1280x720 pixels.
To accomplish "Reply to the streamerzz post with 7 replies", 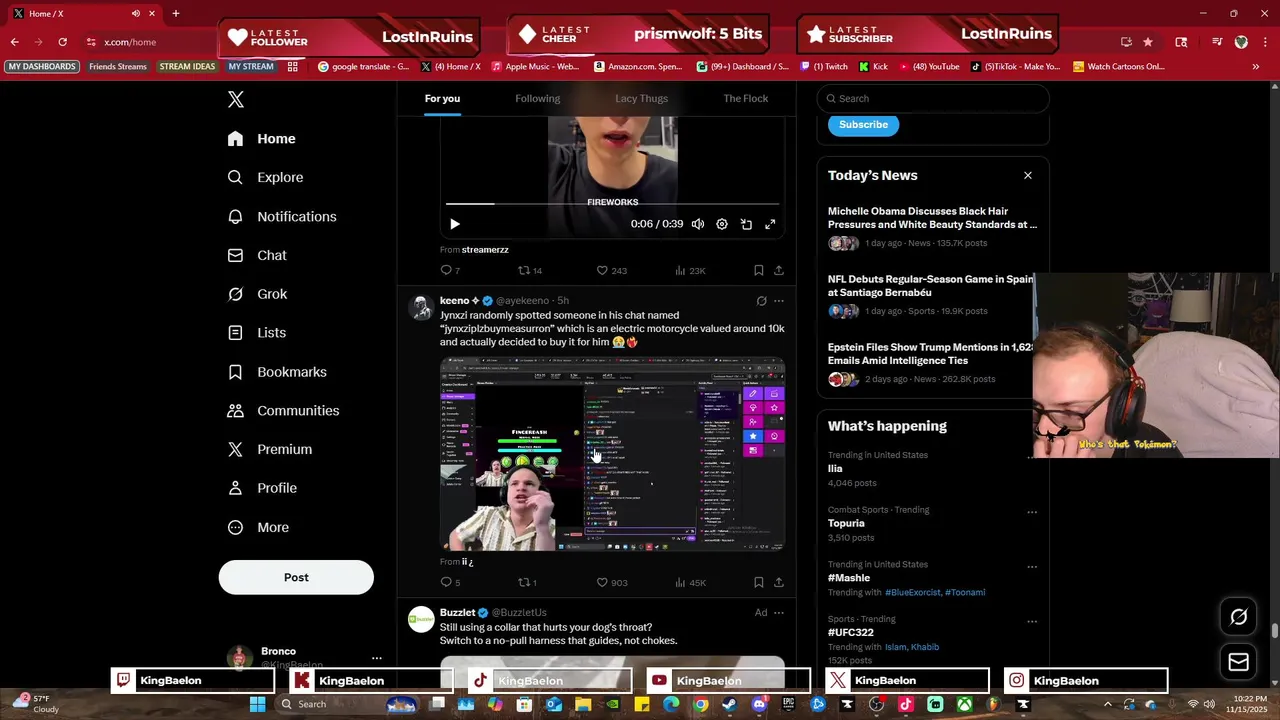I will 450,270.
